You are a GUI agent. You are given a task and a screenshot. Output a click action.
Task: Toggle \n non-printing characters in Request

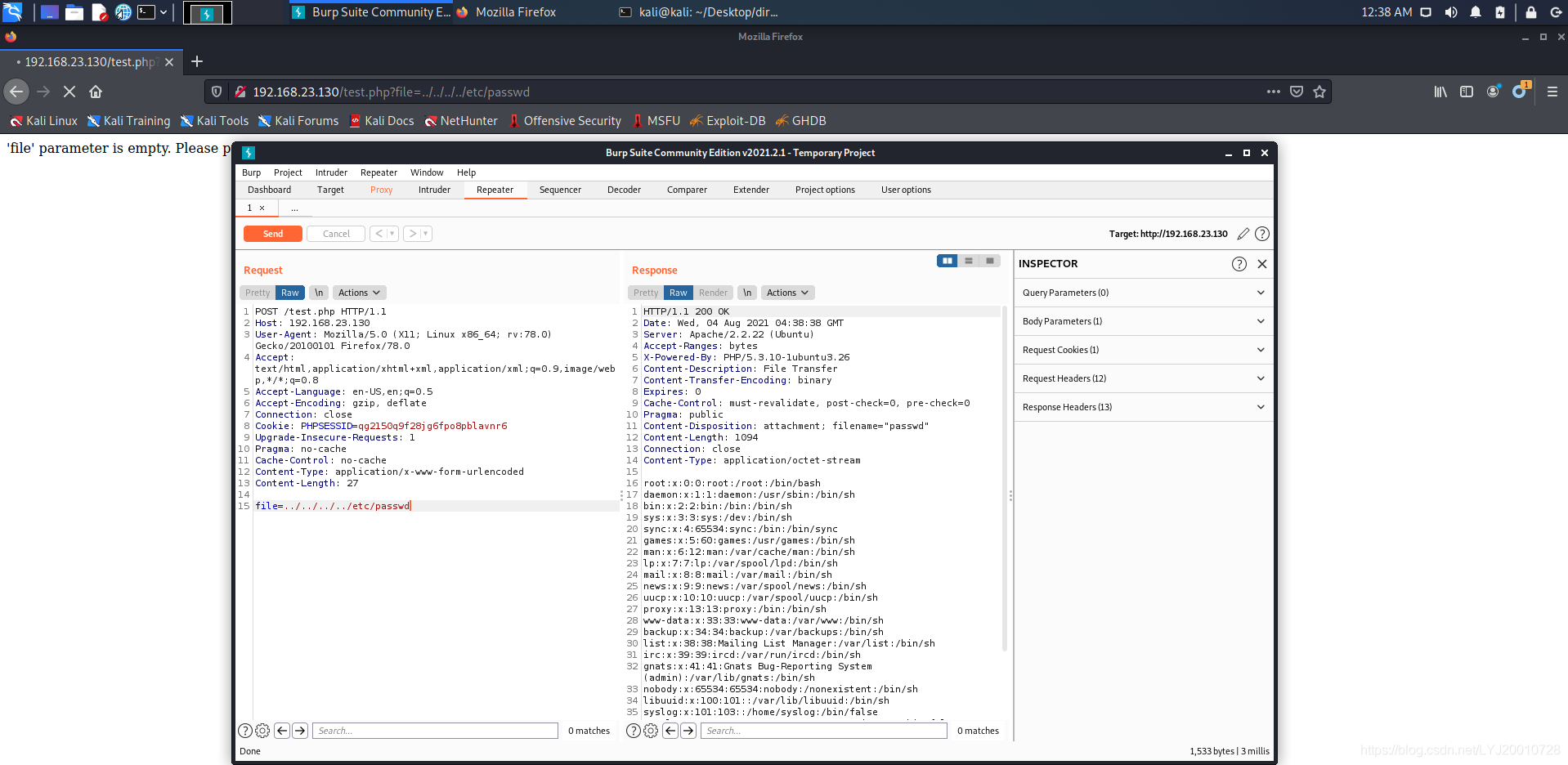click(319, 293)
